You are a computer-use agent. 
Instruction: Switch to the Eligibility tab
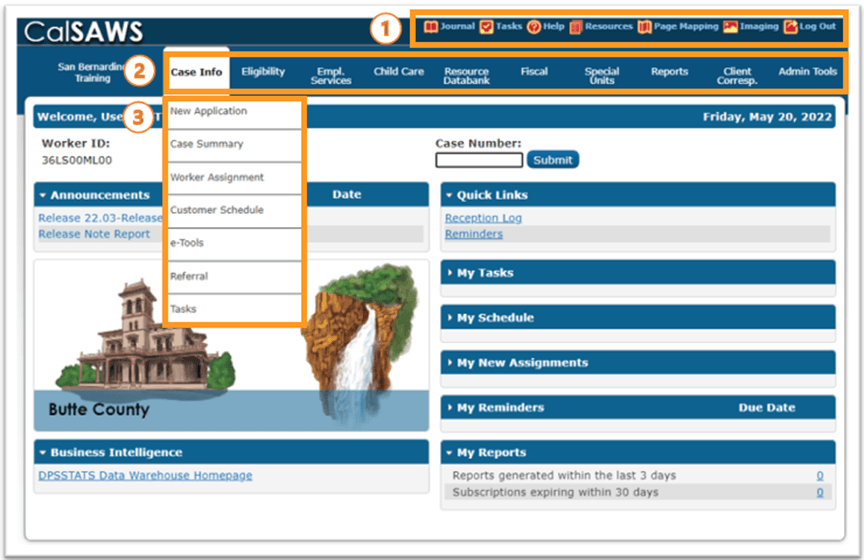pyautogui.click(x=263, y=72)
